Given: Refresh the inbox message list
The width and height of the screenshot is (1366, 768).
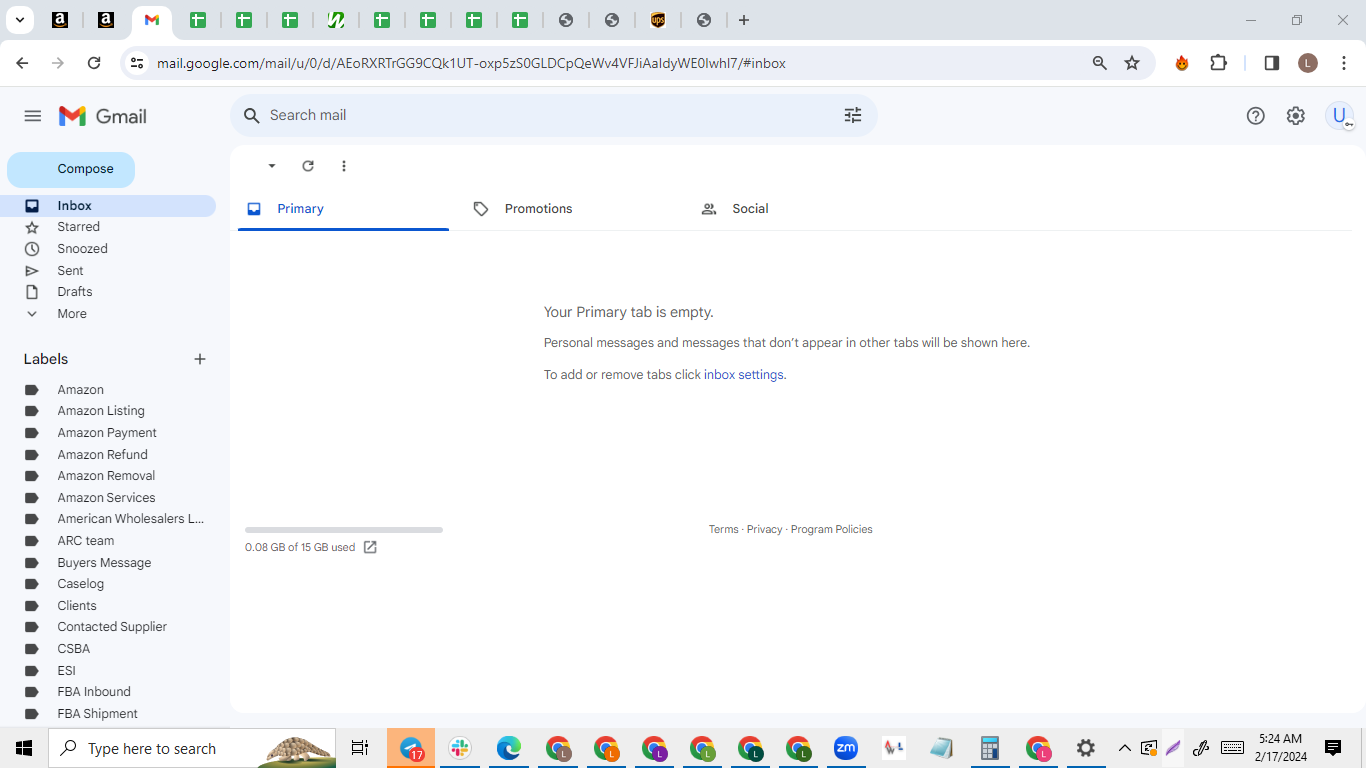Looking at the screenshot, I should coord(308,166).
